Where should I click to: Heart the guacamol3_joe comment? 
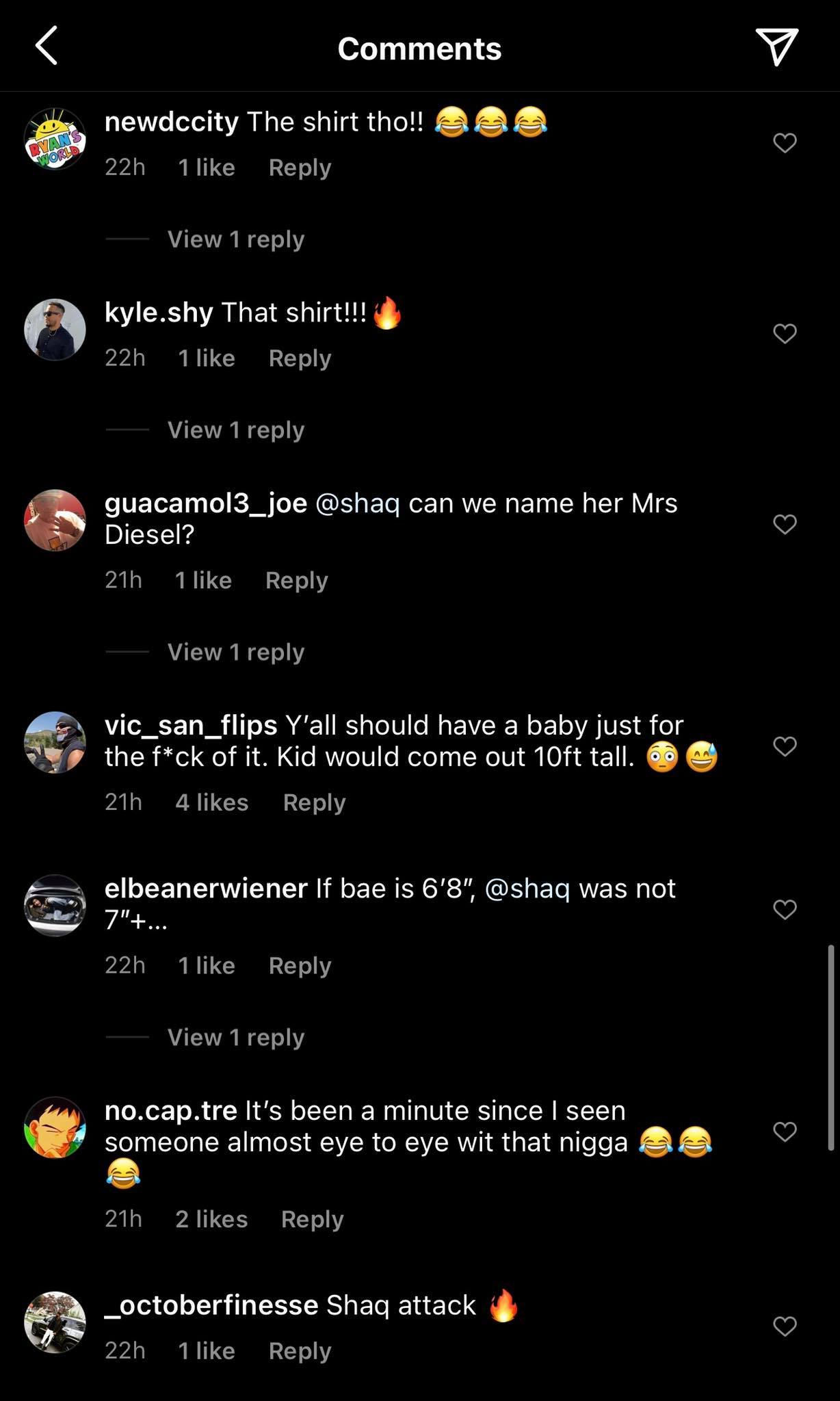click(x=785, y=525)
